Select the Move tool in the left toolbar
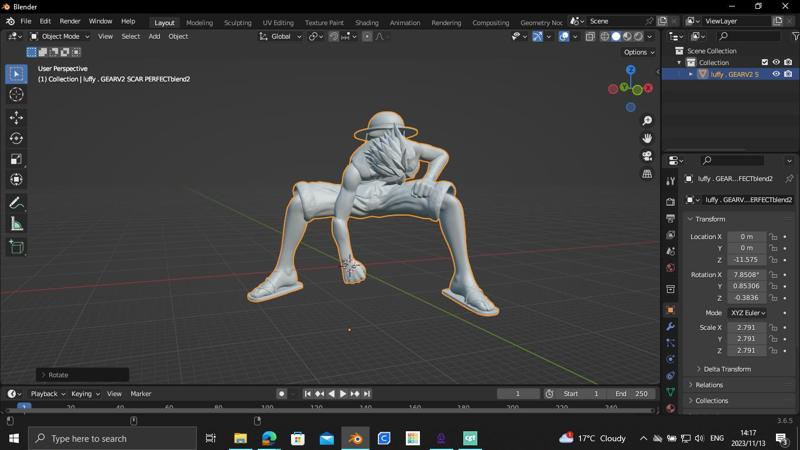This screenshot has width=800, height=450. (x=16, y=117)
